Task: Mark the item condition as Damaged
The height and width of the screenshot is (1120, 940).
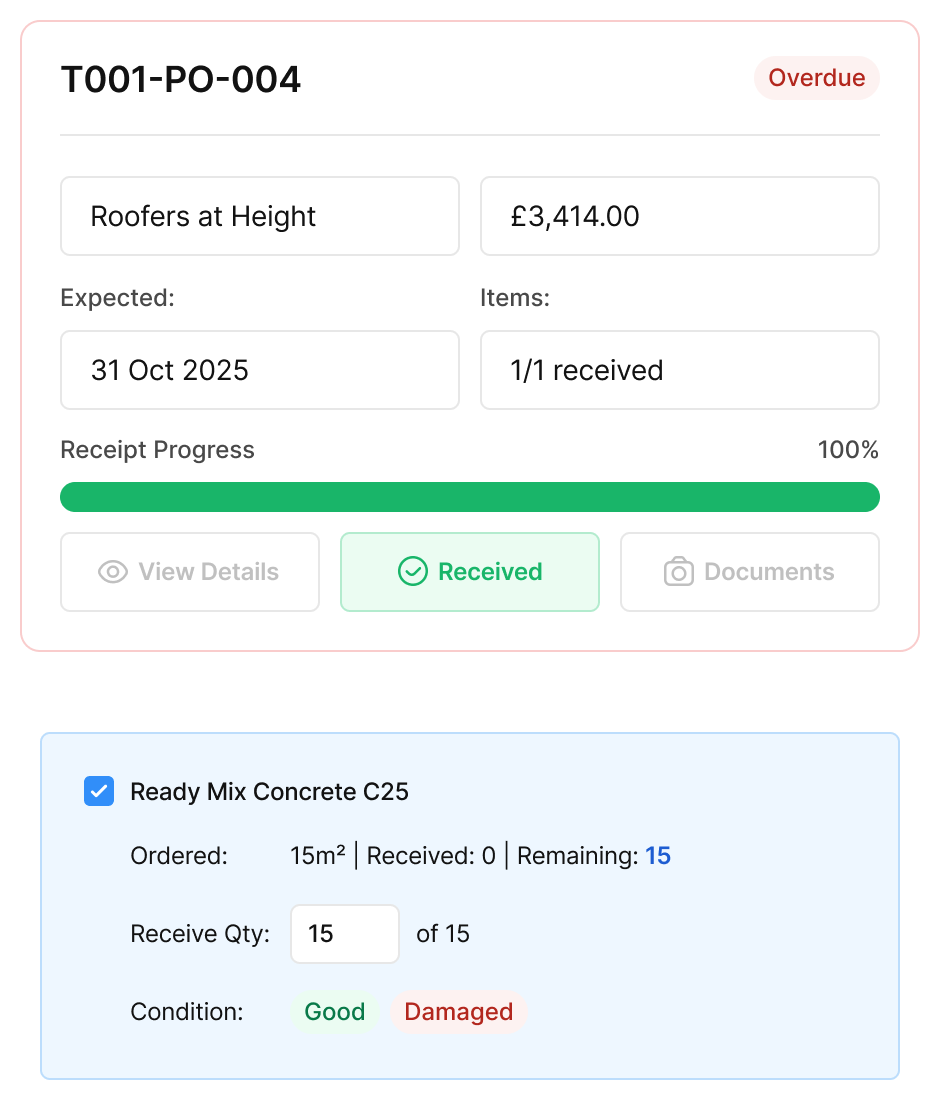Action: pos(459,1012)
